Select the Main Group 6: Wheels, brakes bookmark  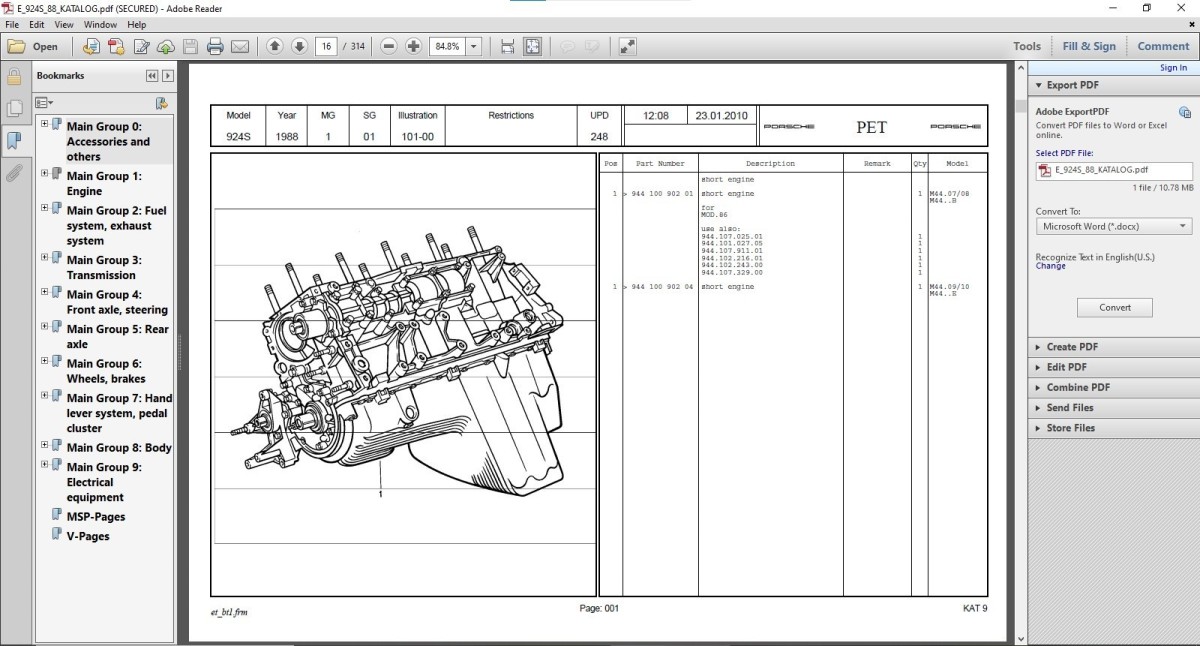(106, 371)
